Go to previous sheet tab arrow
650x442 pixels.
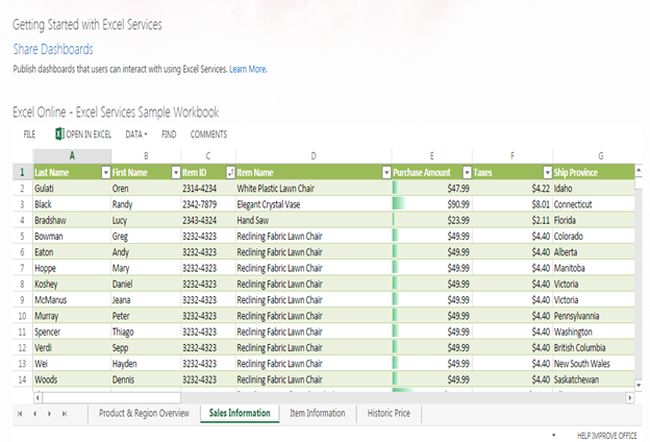pyautogui.click(x=35, y=413)
